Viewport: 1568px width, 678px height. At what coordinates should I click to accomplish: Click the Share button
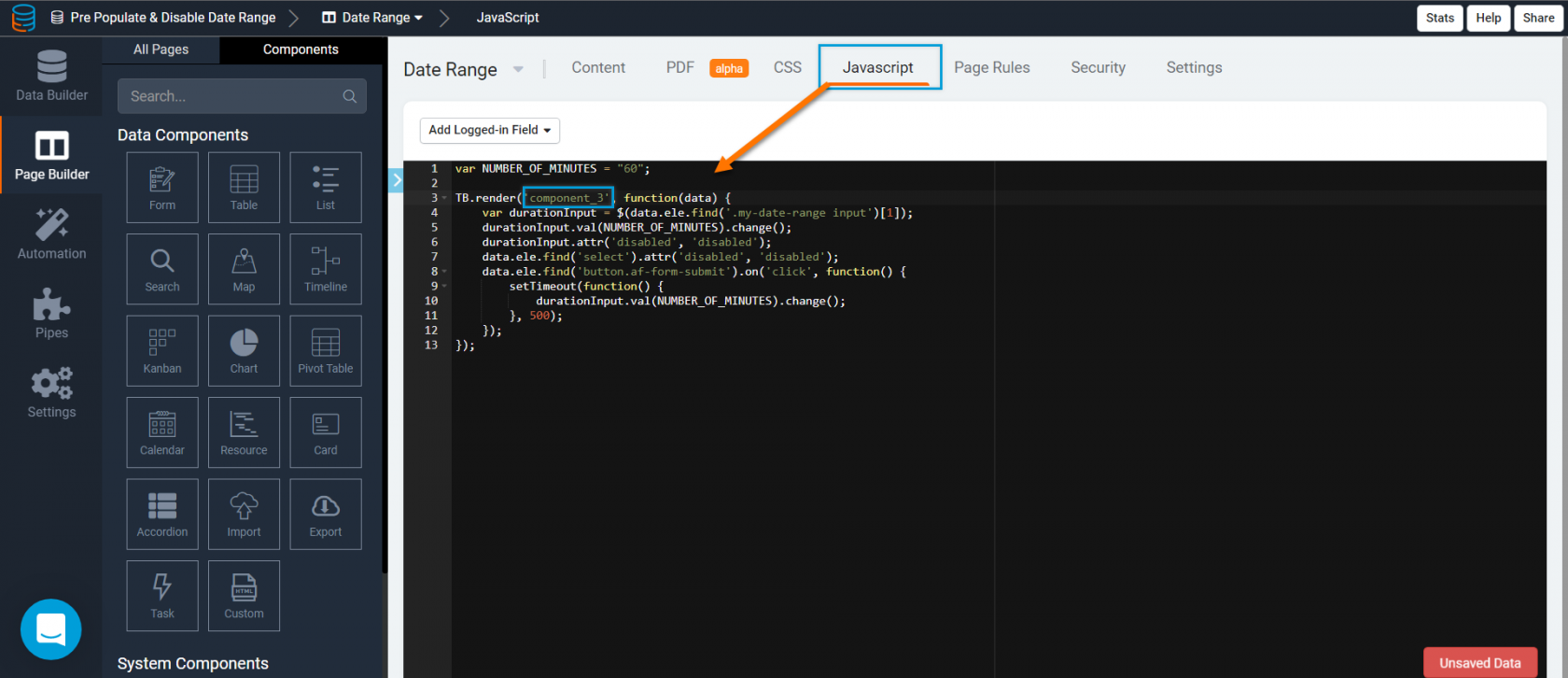pyautogui.click(x=1539, y=18)
